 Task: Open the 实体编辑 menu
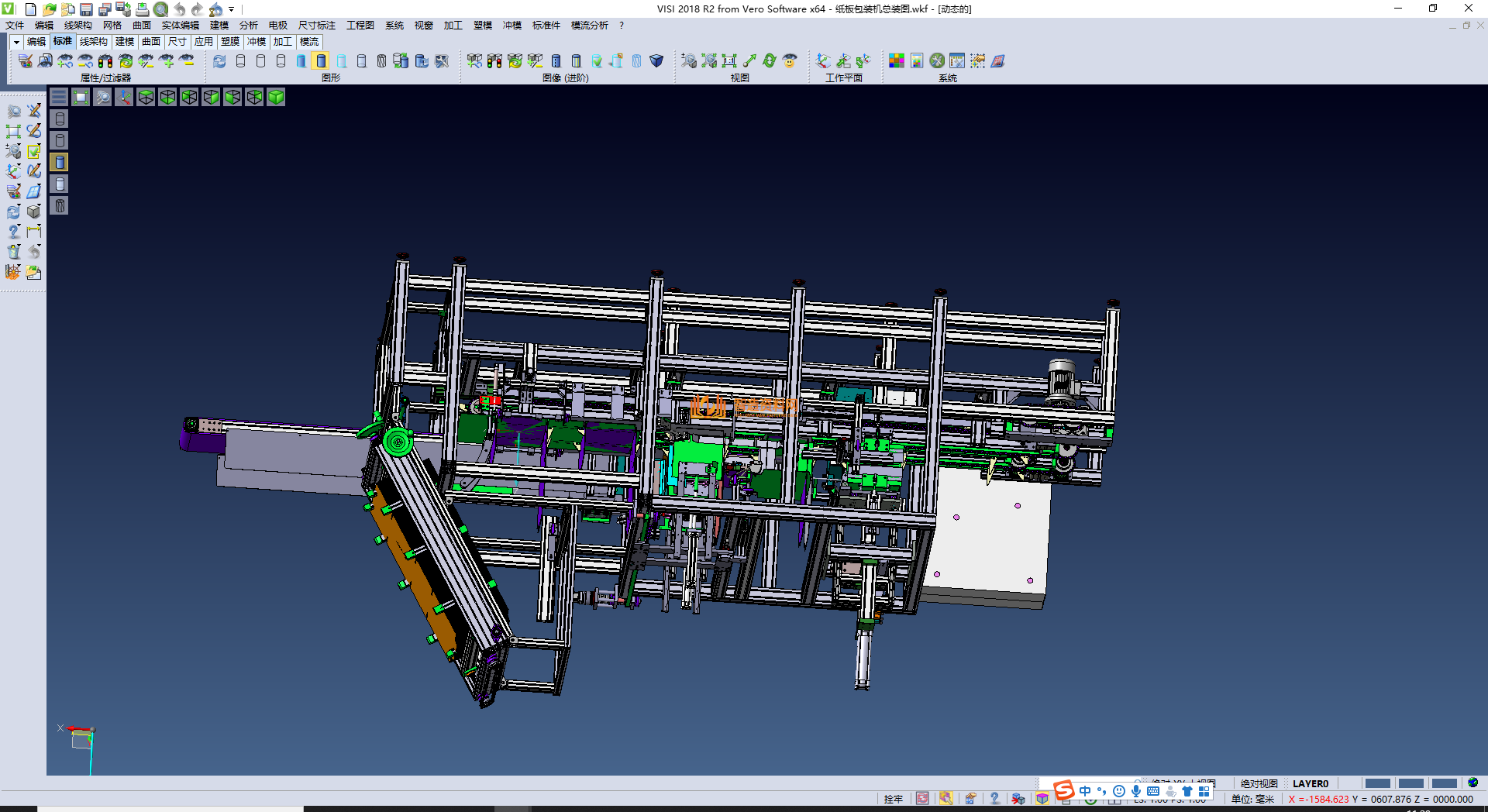pos(180,26)
